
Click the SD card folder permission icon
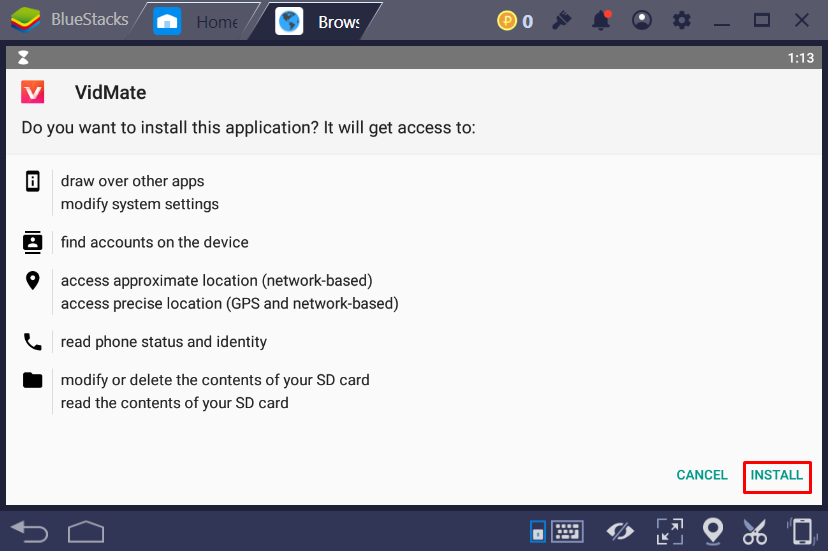click(33, 380)
